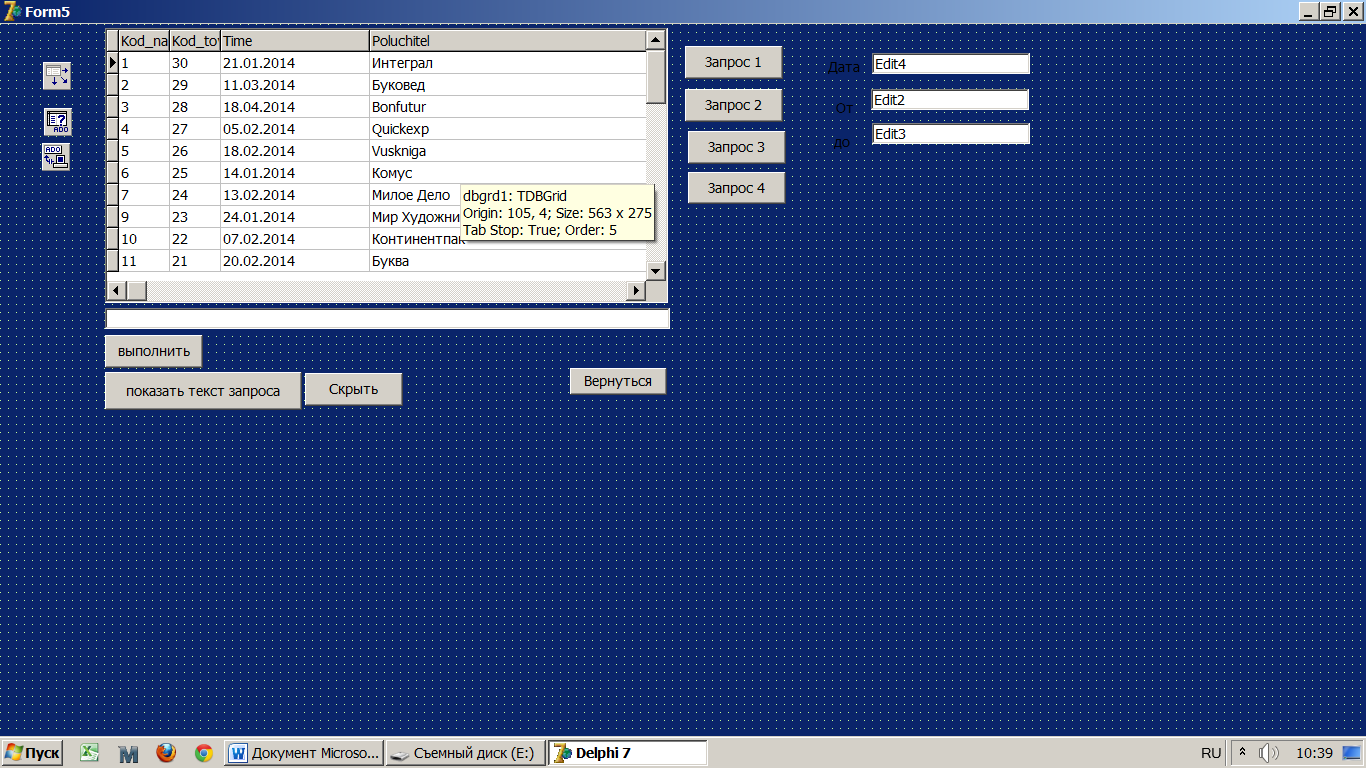Focus the Edit2 input field
1366x768 pixels.
951,100
